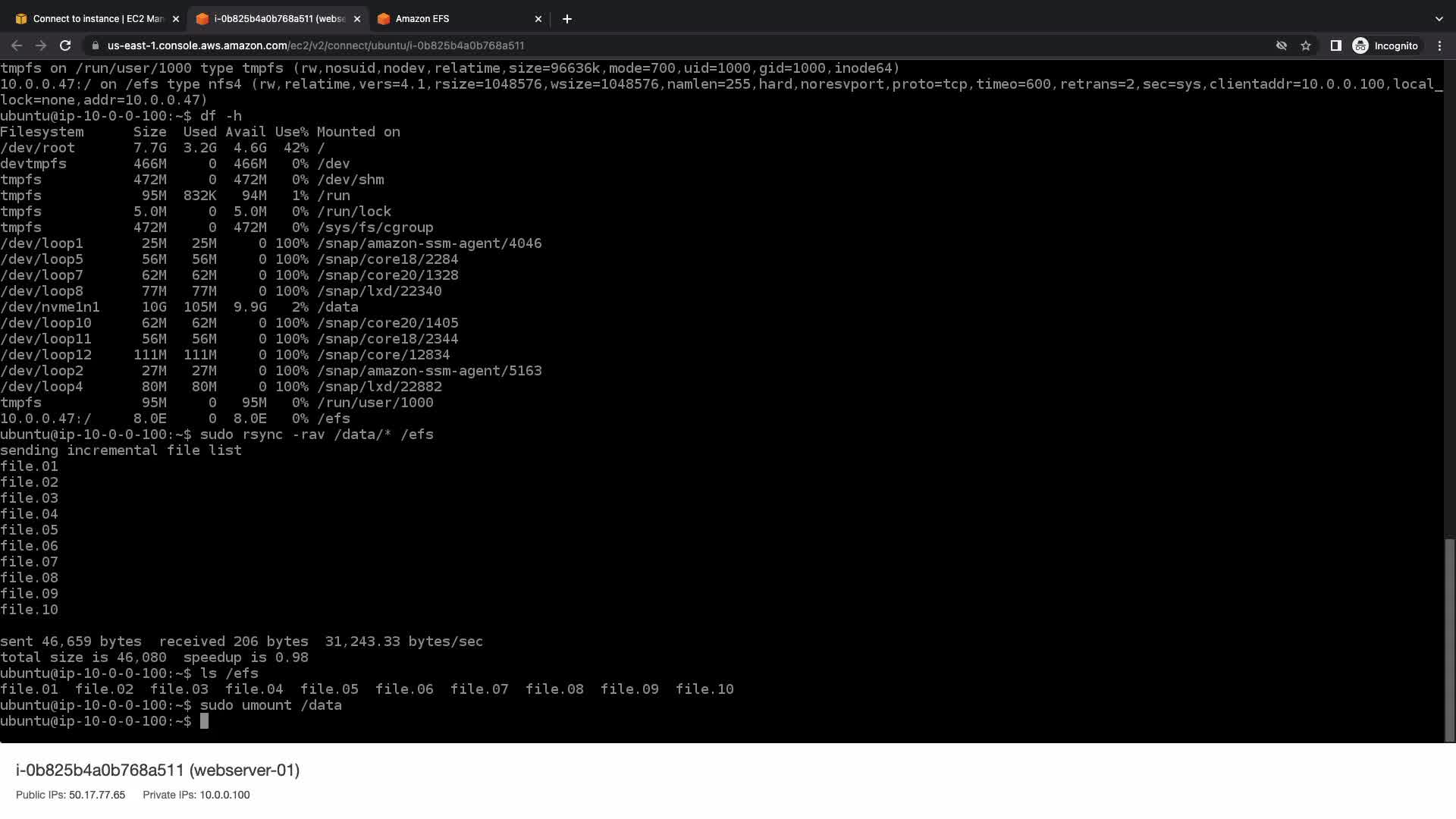Bookmark this page with star icon
The width and height of the screenshot is (1456, 819).
[1306, 45]
